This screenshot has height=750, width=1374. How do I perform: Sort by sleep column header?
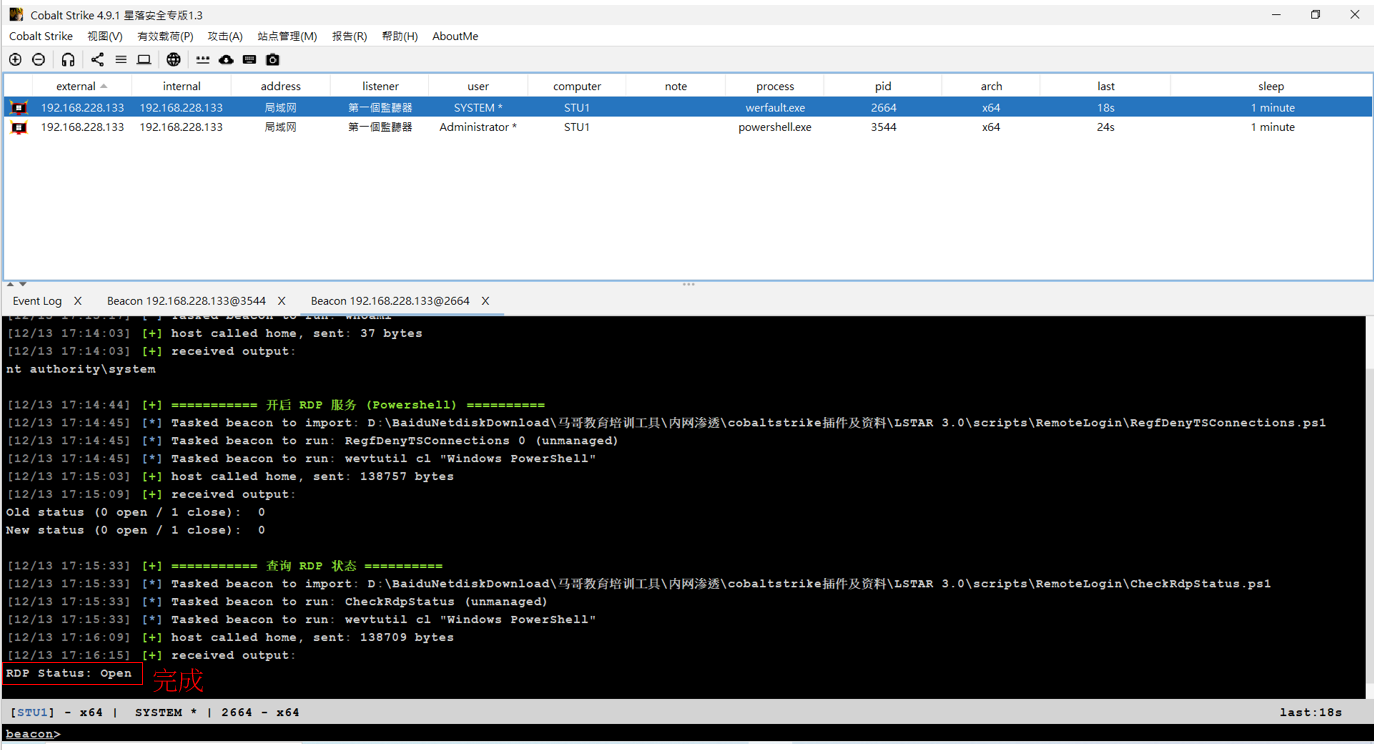pyautogui.click(x=1271, y=87)
